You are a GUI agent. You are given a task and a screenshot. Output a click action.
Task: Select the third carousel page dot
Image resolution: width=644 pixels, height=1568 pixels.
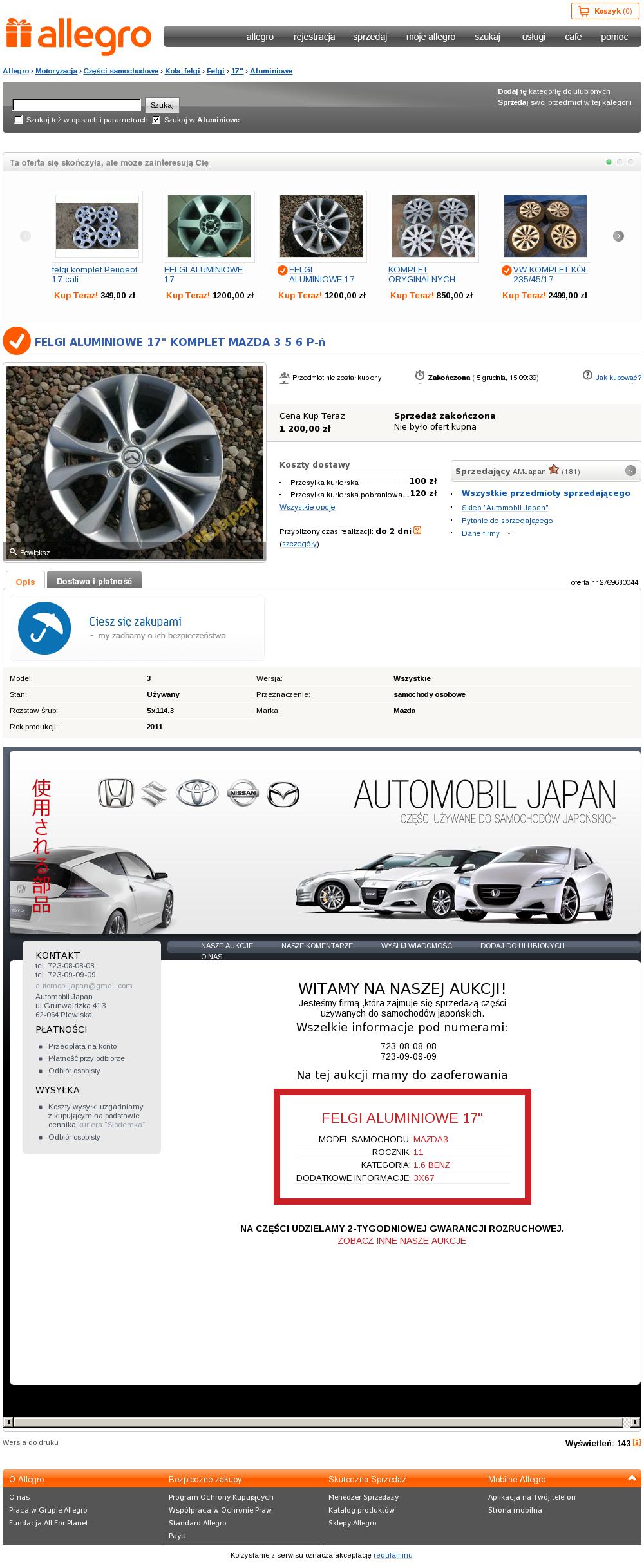(630, 162)
